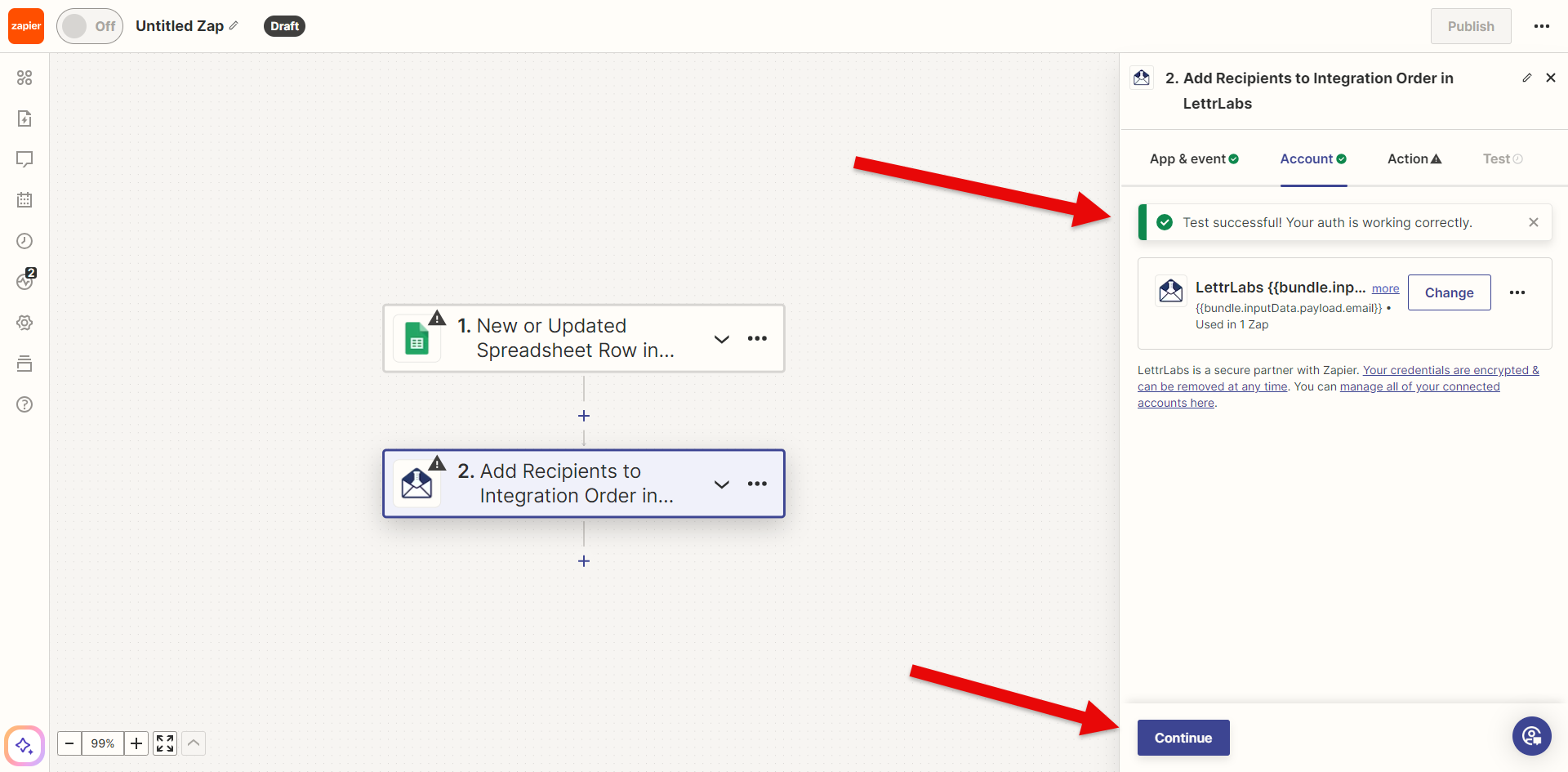
Task: Open the three-dot menu on step 2
Action: [x=757, y=484]
